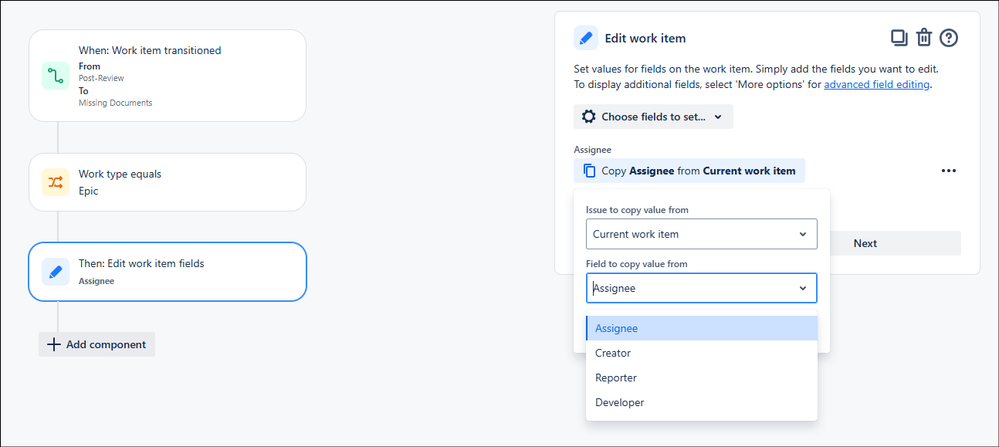
Task: Open the three-dot more options menu
Action: tap(949, 171)
